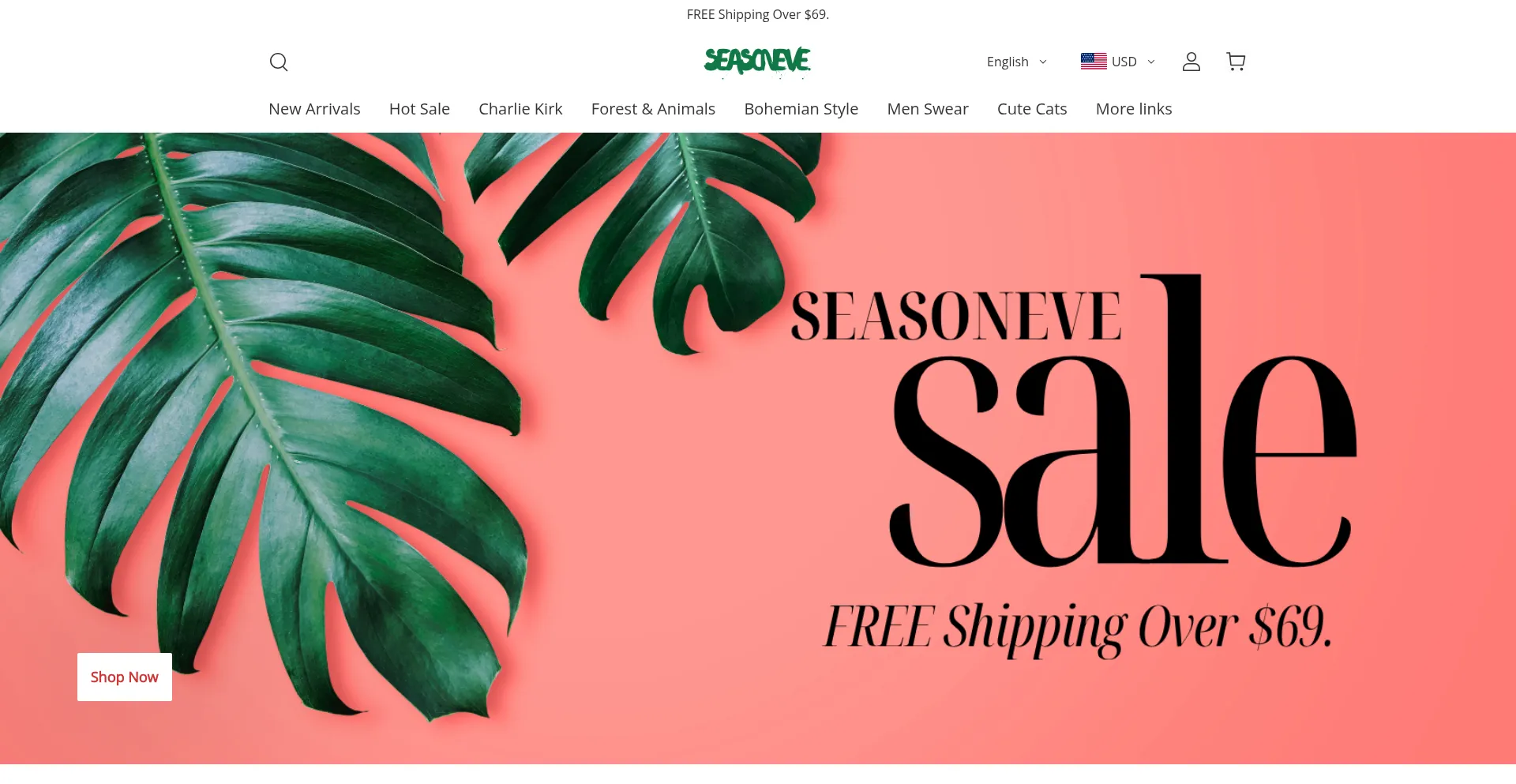View the shopping cart icon
1516x784 pixels.
click(x=1236, y=62)
